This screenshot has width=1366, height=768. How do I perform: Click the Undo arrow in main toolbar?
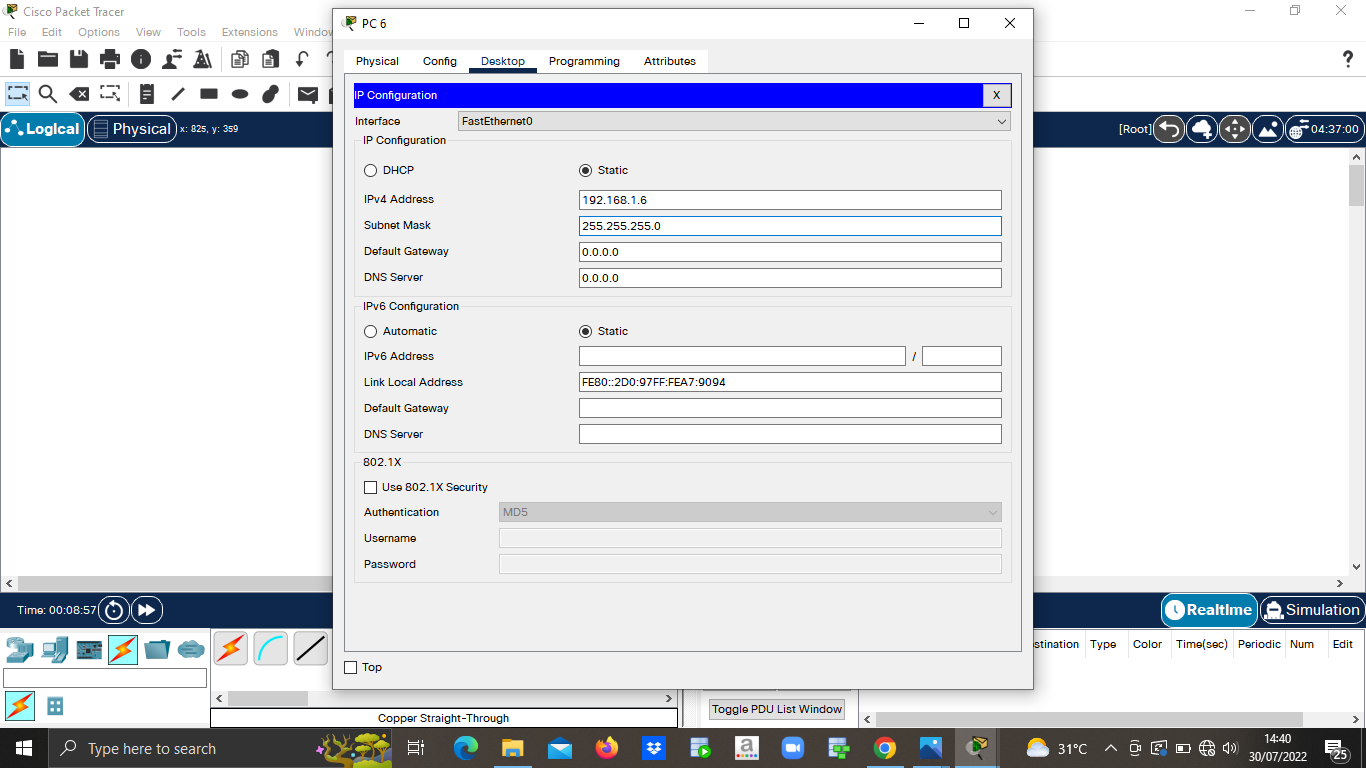301,59
